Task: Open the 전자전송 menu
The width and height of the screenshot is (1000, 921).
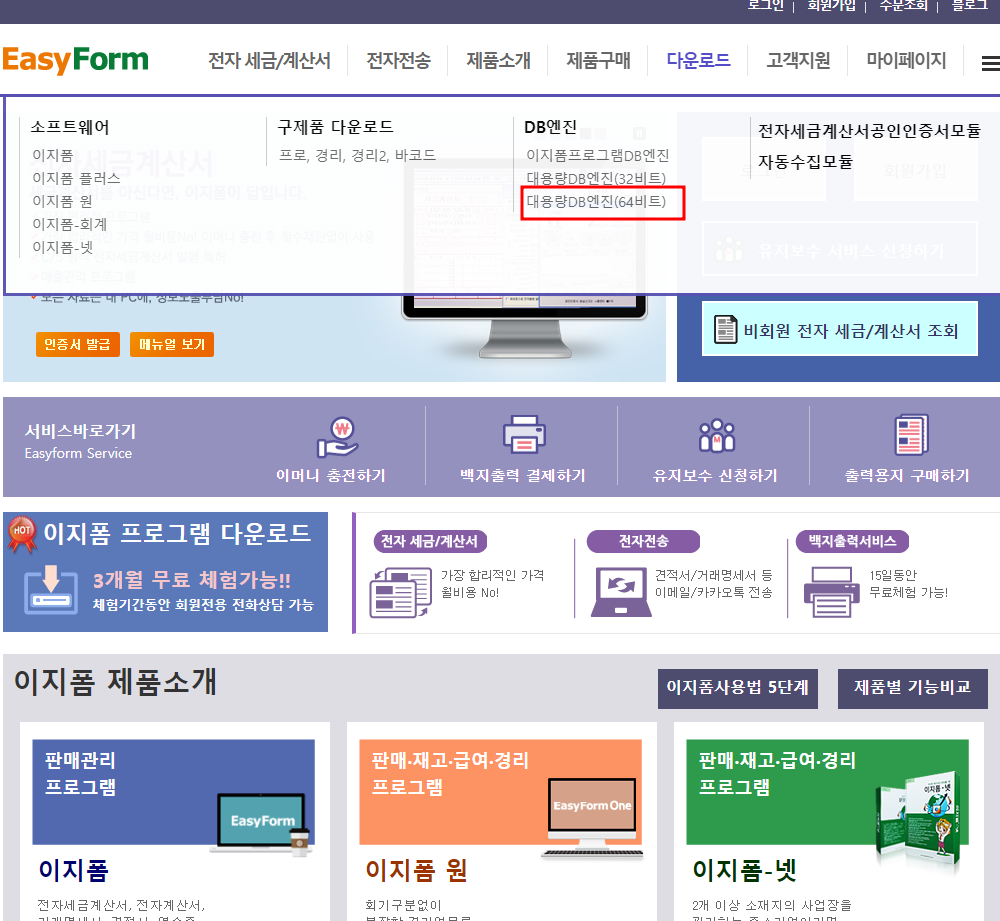Action: point(399,61)
